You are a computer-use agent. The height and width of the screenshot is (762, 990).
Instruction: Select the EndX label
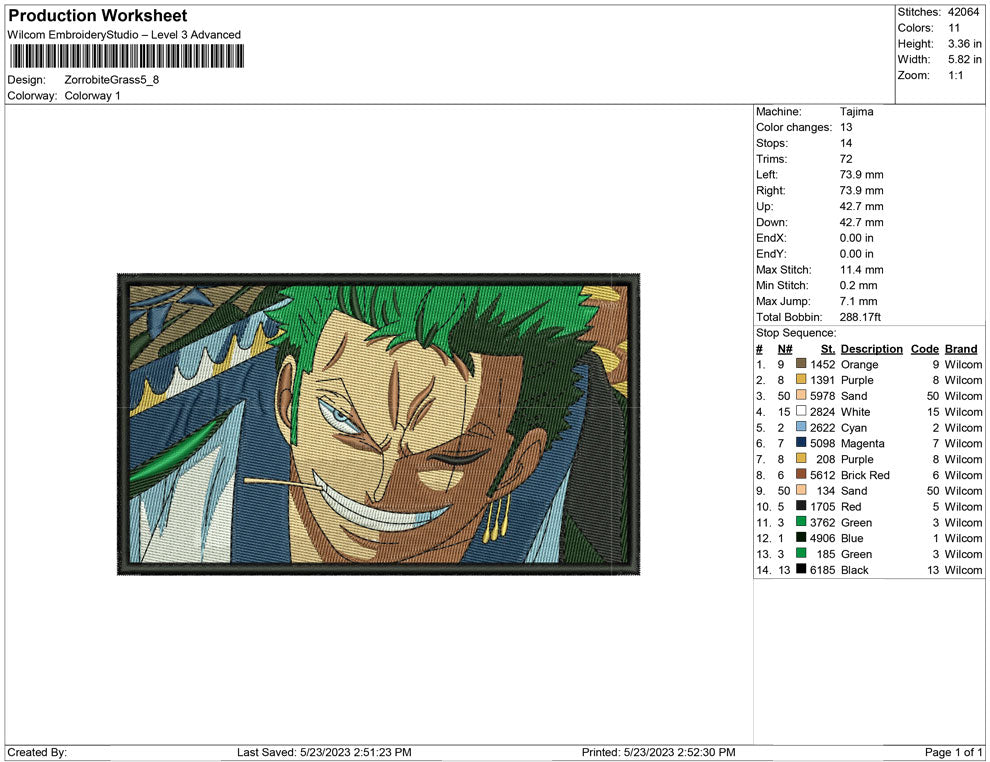click(771, 237)
